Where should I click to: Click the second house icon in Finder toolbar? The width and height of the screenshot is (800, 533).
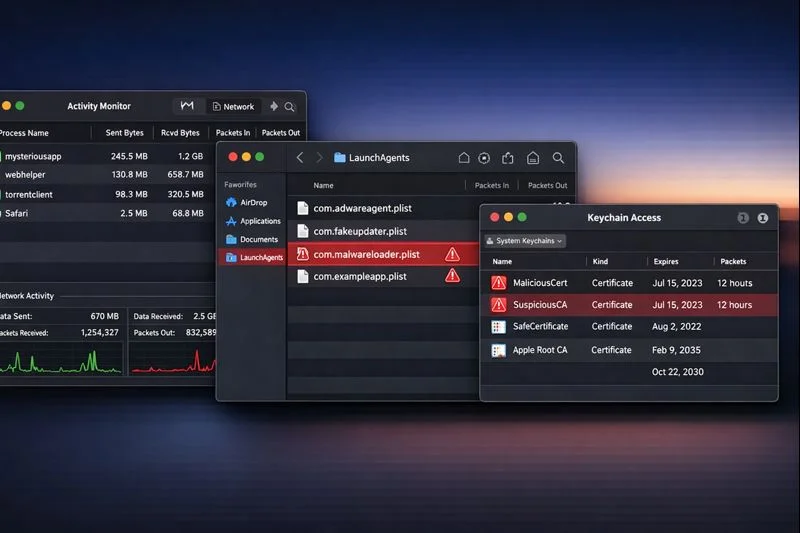[x=533, y=158]
